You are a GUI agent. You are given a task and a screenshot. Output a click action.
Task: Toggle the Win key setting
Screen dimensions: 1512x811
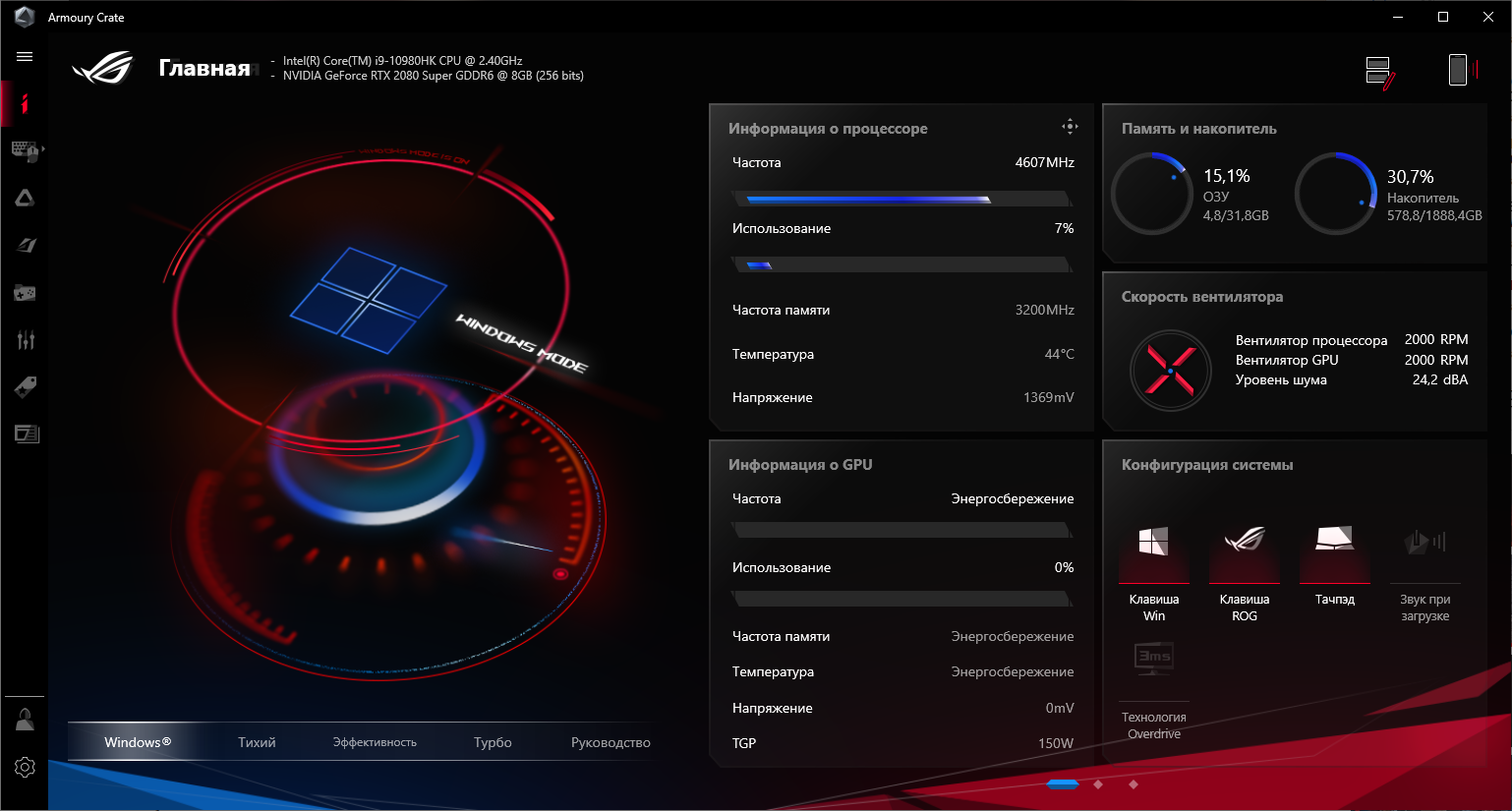[x=1154, y=572]
